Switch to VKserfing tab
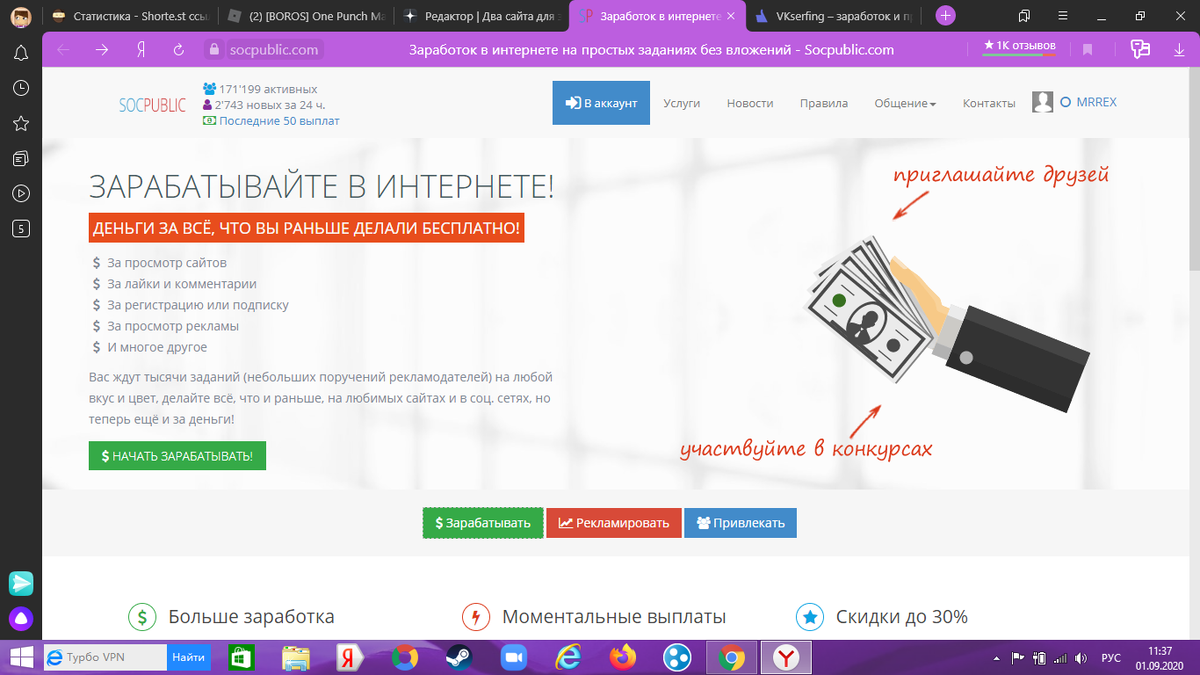This screenshot has height=675, width=1200. pyautogui.click(x=835, y=15)
